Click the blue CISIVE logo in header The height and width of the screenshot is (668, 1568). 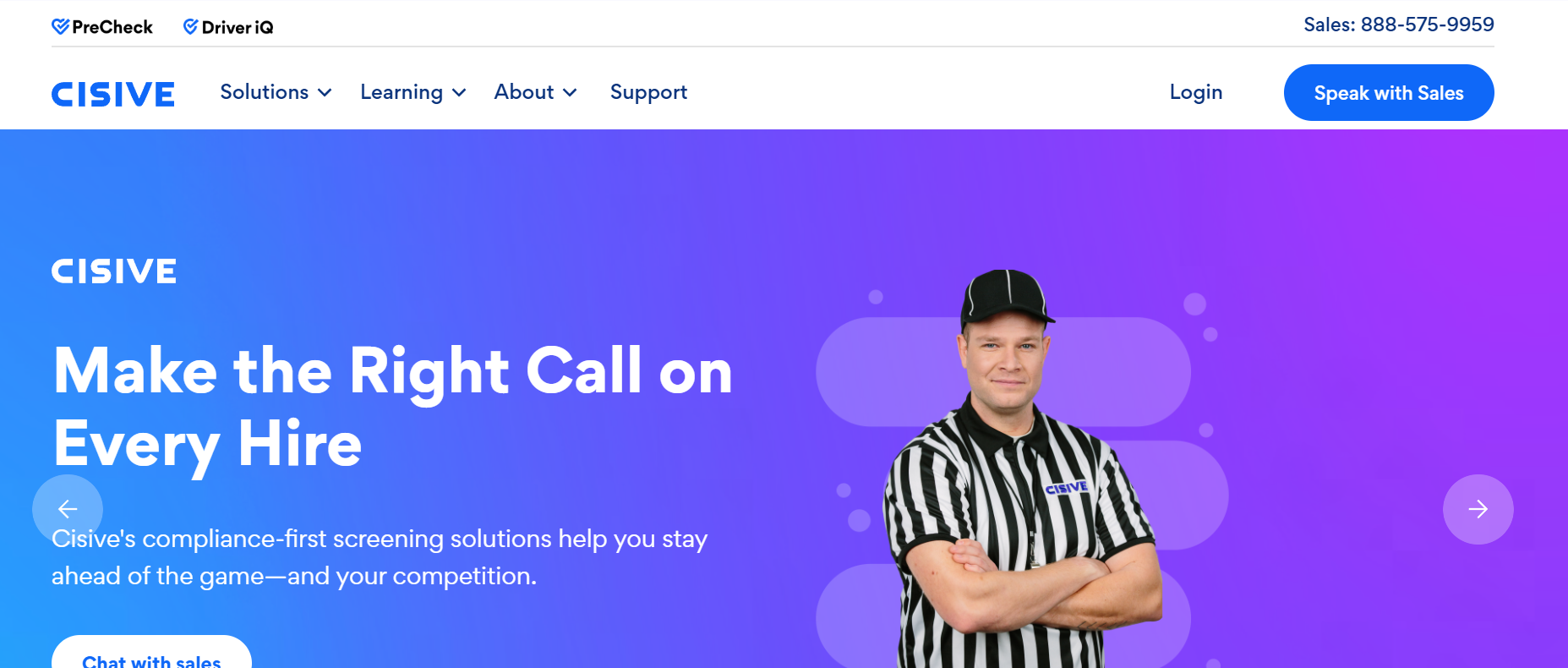click(113, 94)
